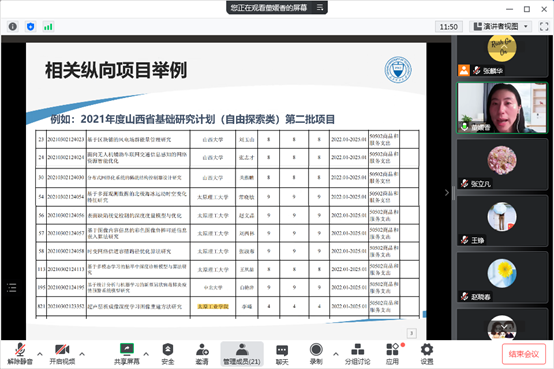Click the meeting info icon

(13, 27)
